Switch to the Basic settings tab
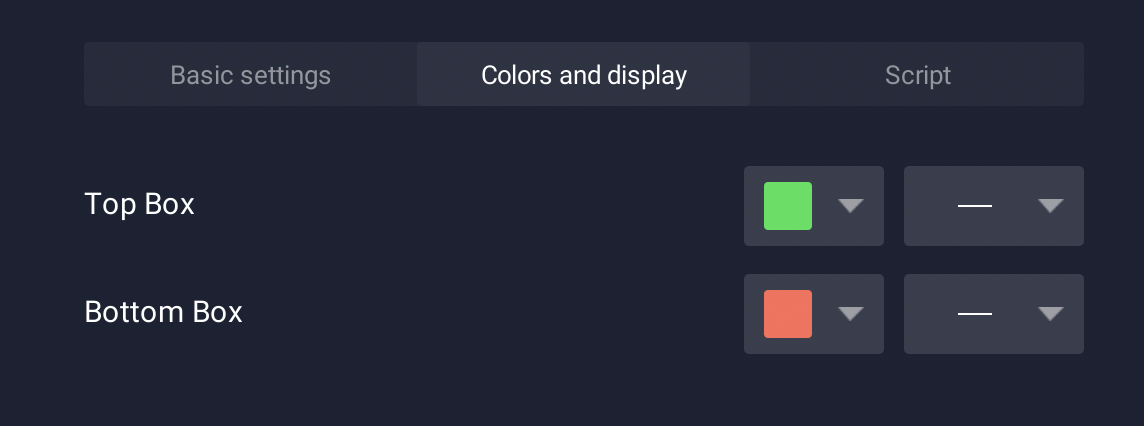 (250, 74)
